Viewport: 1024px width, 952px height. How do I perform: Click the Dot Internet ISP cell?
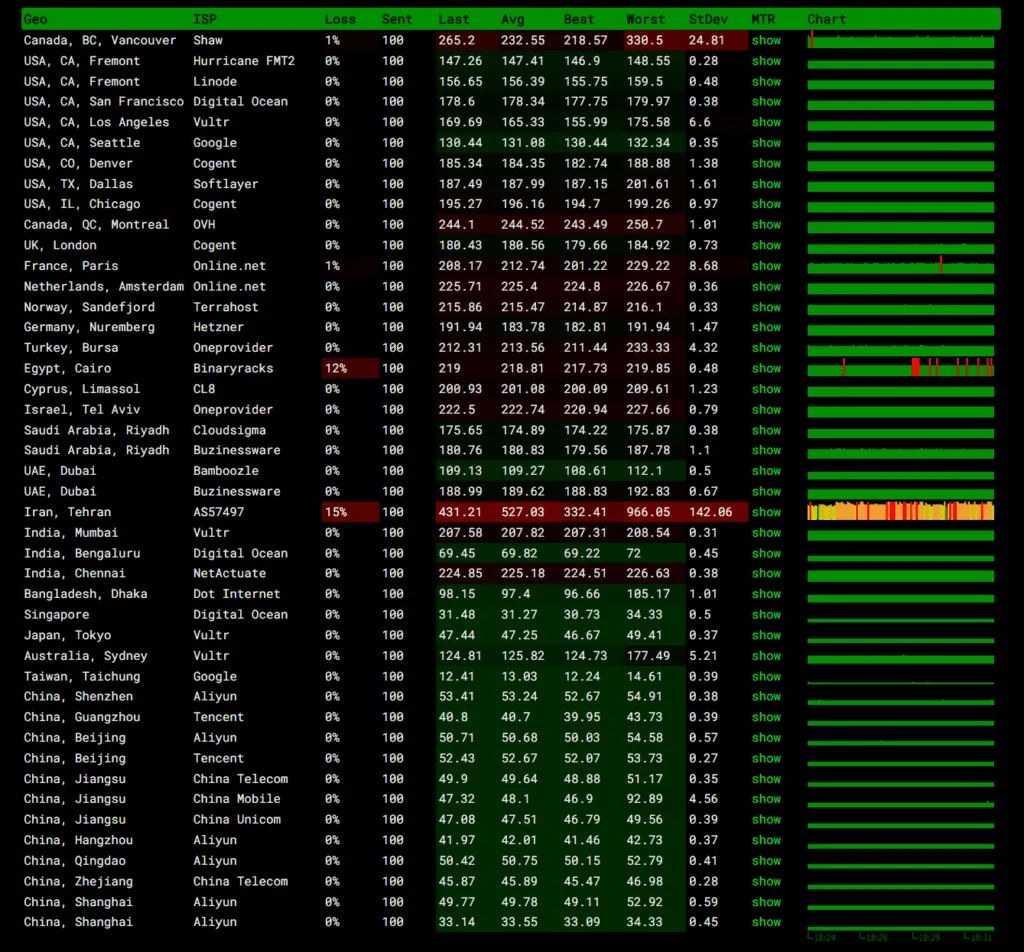tap(236, 594)
